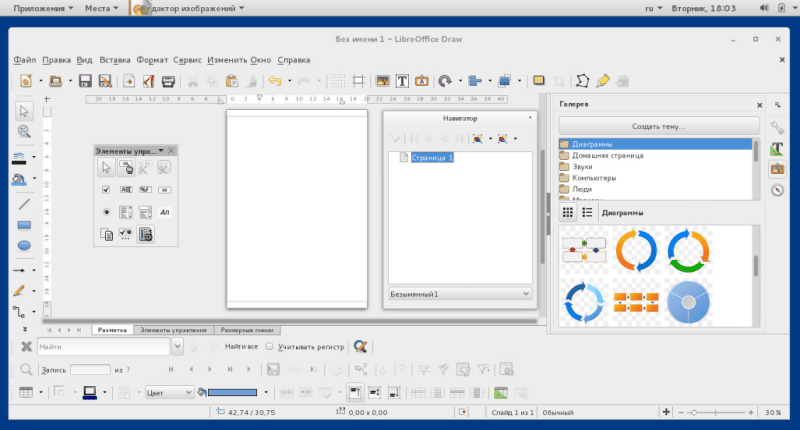Image resolution: width=800 pixels, height=430 pixels.
Task: Open the 'Безымянный1' document dropdown in Navigator
Action: (527, 295)
